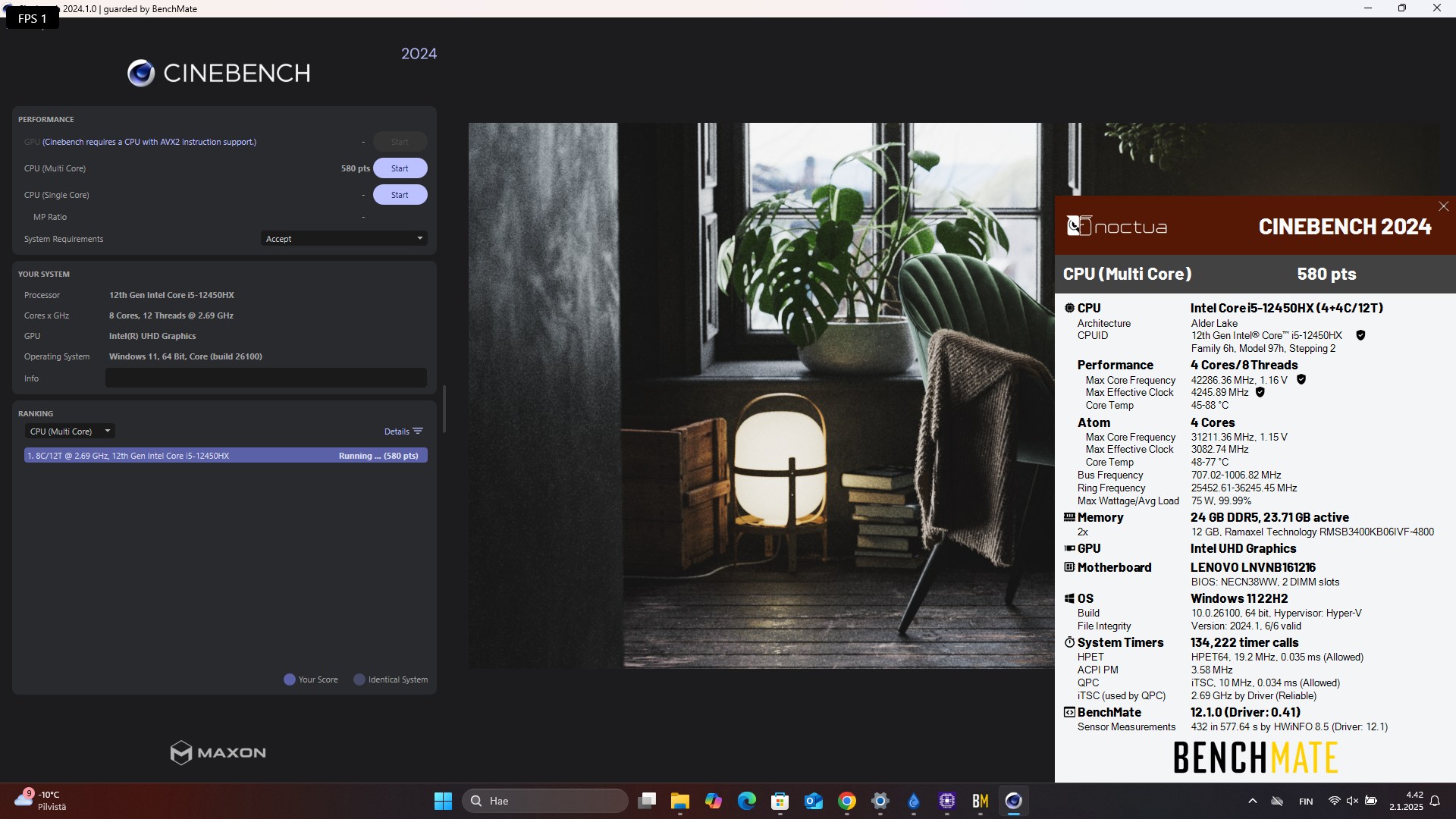Open Settings gear from taskbar
The width and height of the screenshot is (1456, 819).
point(880,801)
